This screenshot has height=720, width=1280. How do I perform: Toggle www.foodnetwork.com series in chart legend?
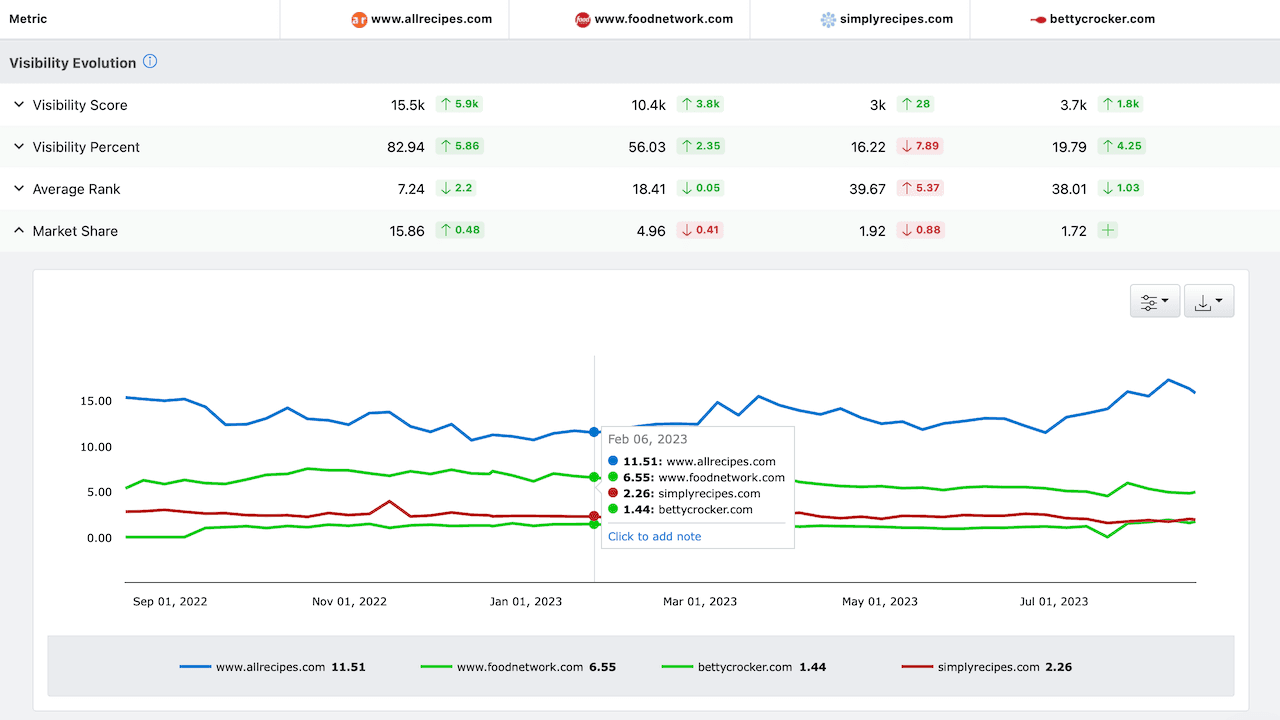point(518,666)
